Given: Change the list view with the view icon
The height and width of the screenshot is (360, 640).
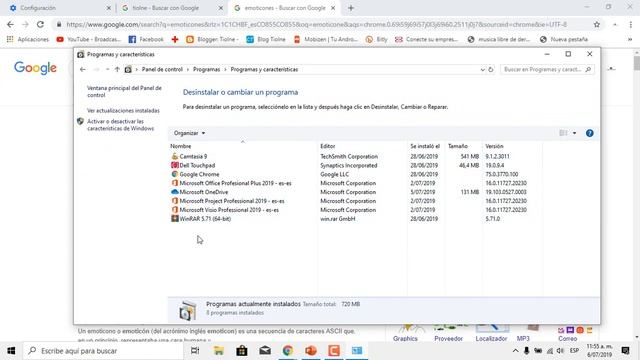Looking at the screenshot, I should (x=563, y=133).
